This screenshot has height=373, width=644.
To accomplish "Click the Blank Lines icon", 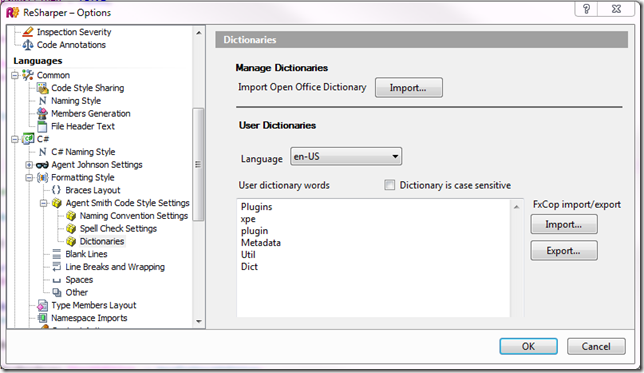I will point(57,254).
